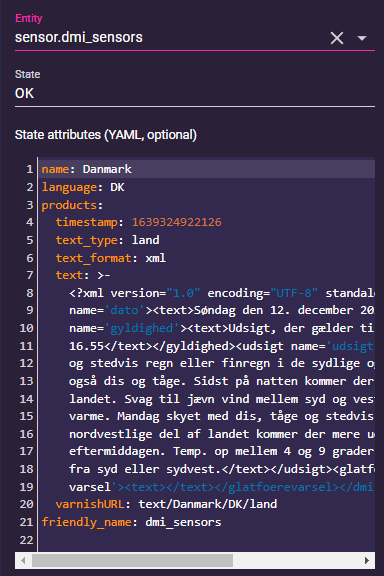Click the timestamp value 1639324922126
The image size is (384, 576).
point(177,222)
